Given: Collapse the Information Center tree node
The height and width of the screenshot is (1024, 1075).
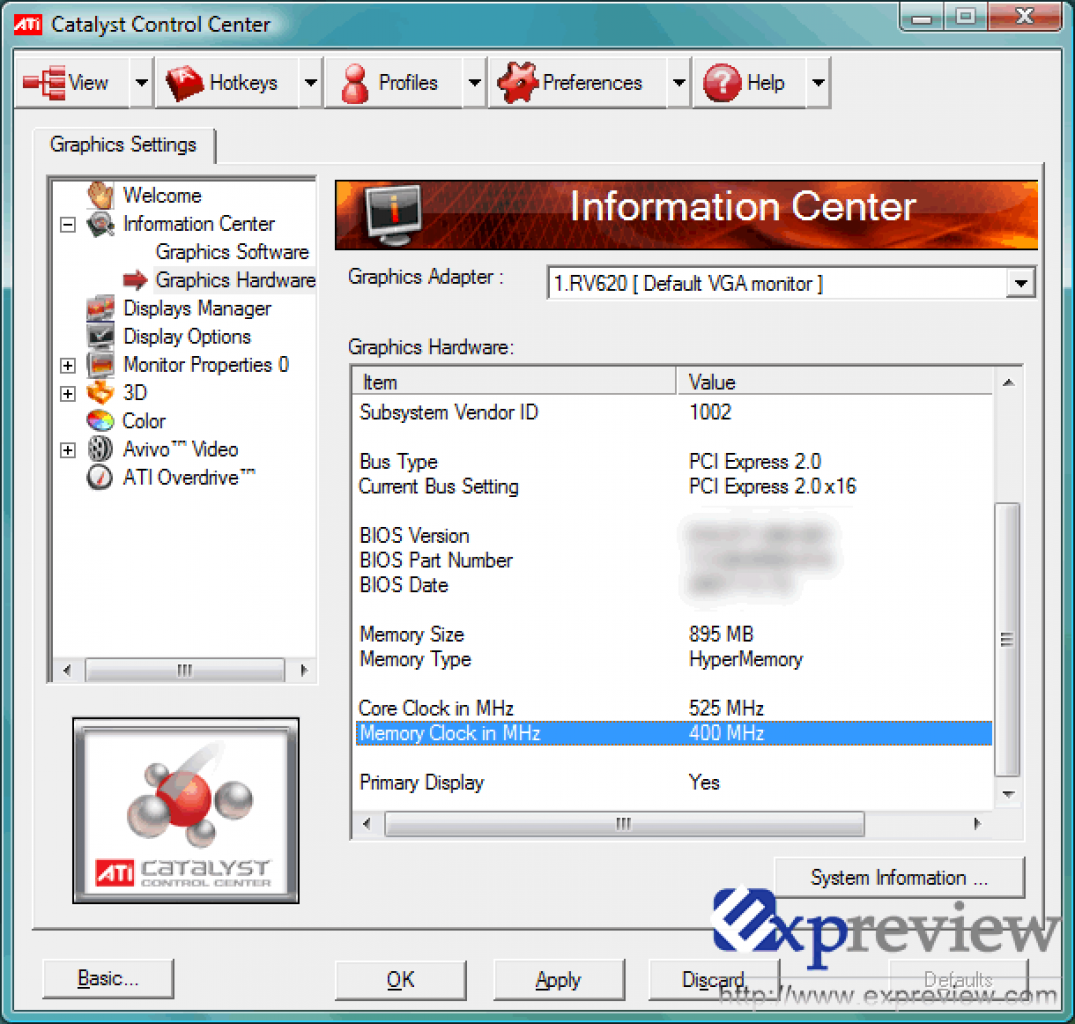Looking at the screenshot, I should [x=68, y=224].
